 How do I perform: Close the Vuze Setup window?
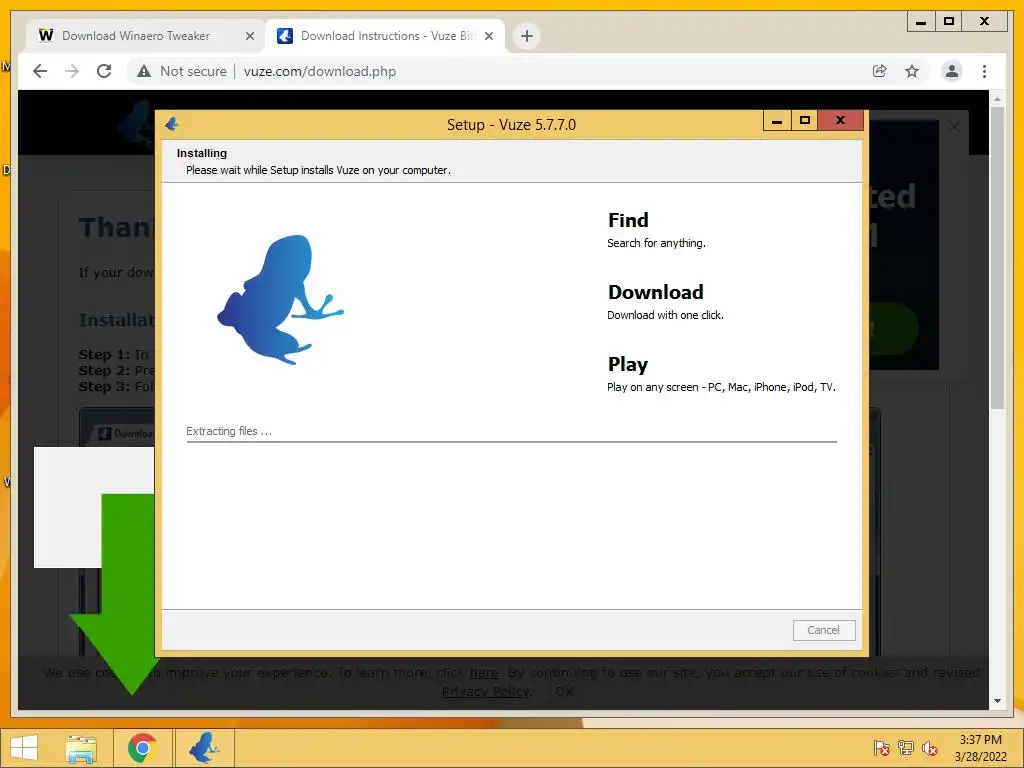point(840,121)
